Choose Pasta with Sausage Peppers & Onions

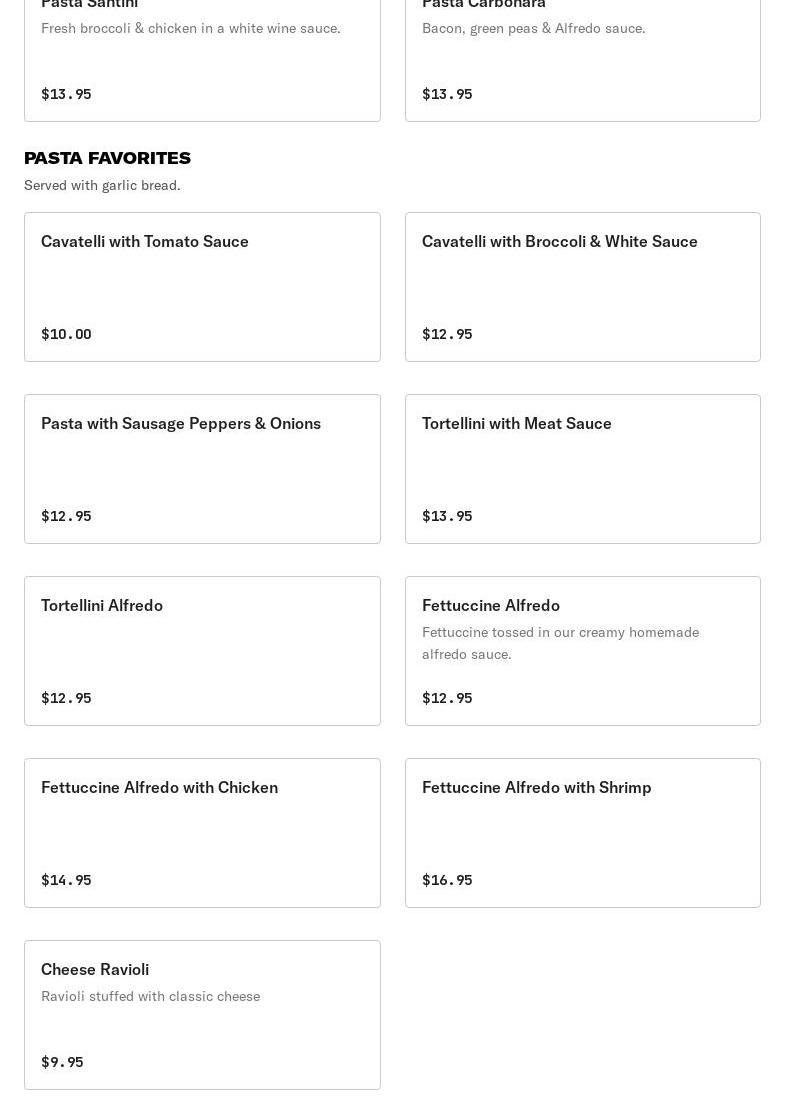tap(203, 469)
